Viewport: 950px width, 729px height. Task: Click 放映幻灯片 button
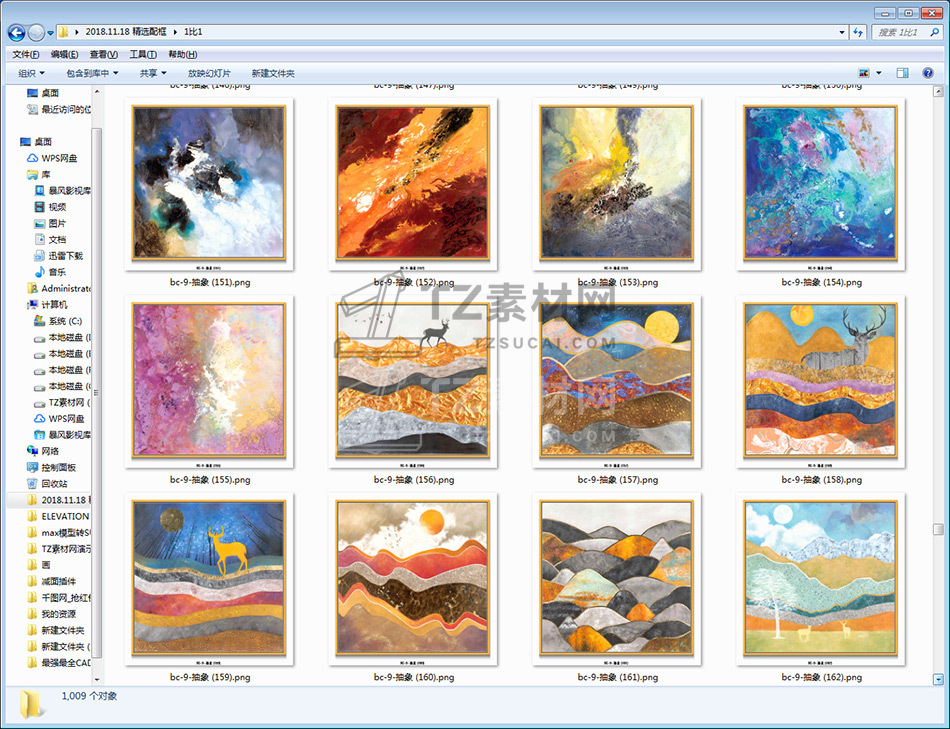(209, 73)
